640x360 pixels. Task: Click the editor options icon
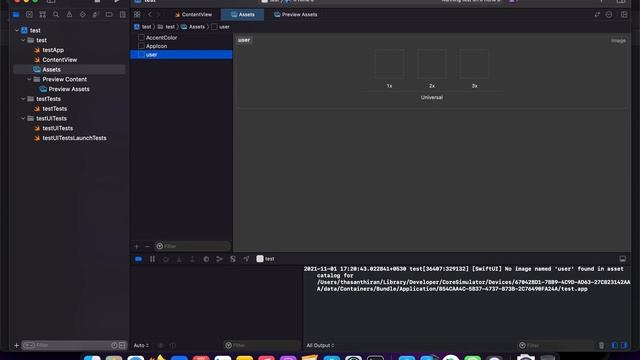pyautogui.click(x=609, y=15)
